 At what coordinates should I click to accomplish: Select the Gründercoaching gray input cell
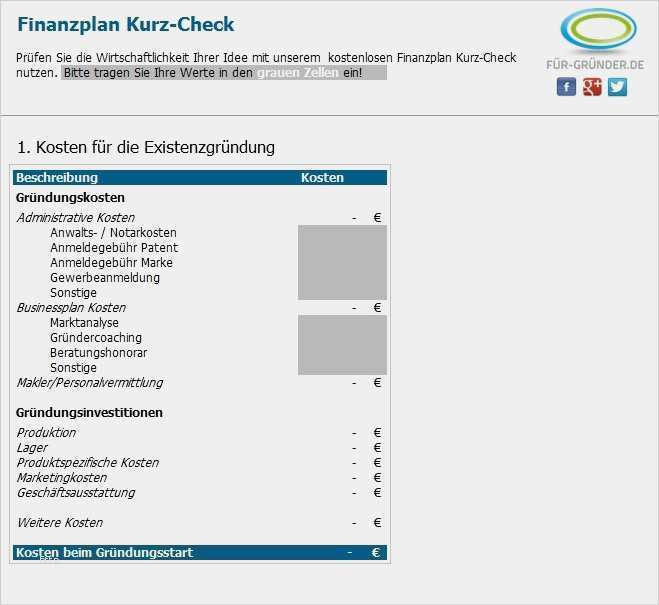pos(342,338)
